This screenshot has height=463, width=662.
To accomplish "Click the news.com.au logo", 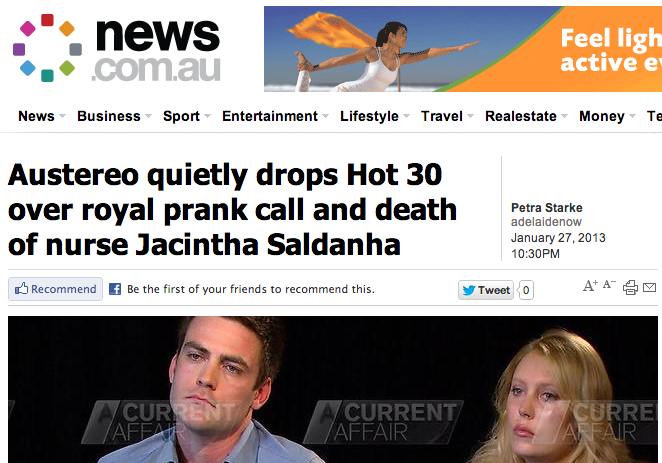I will [x=117, y=48].
